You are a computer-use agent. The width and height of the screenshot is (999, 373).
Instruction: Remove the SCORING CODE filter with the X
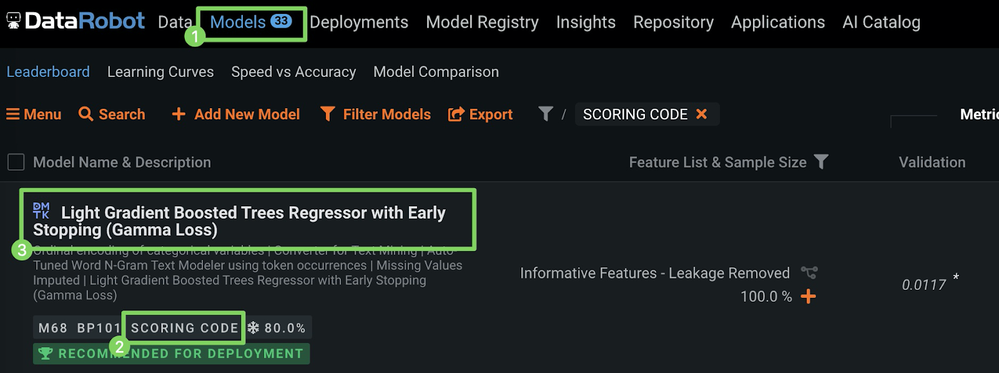701,114
